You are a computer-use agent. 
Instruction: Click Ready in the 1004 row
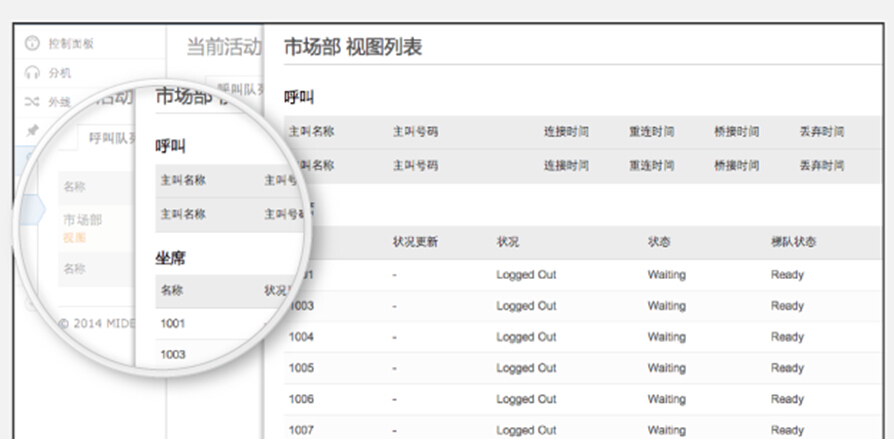787,337
